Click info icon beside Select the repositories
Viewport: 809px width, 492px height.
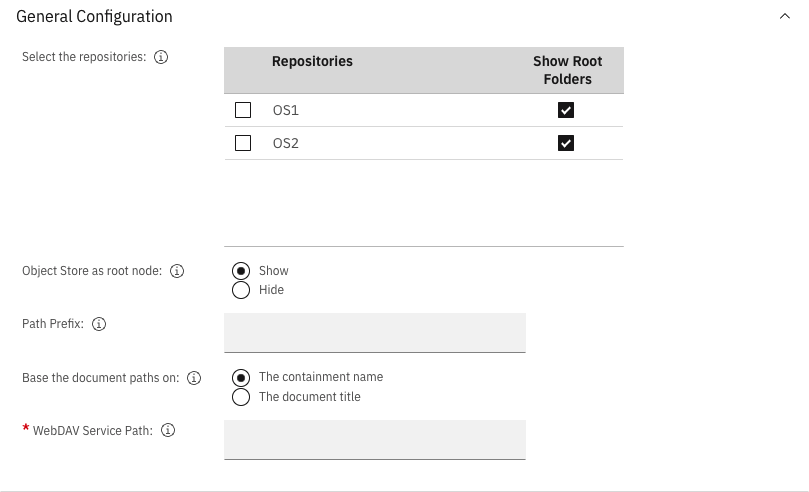[161, 57]
